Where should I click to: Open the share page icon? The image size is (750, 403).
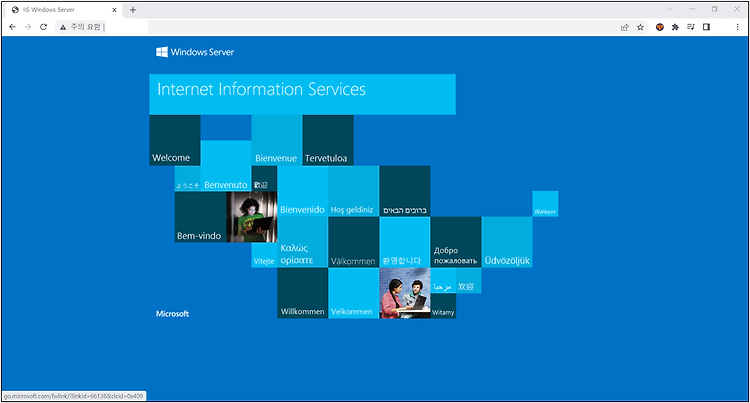click(625, 27)
